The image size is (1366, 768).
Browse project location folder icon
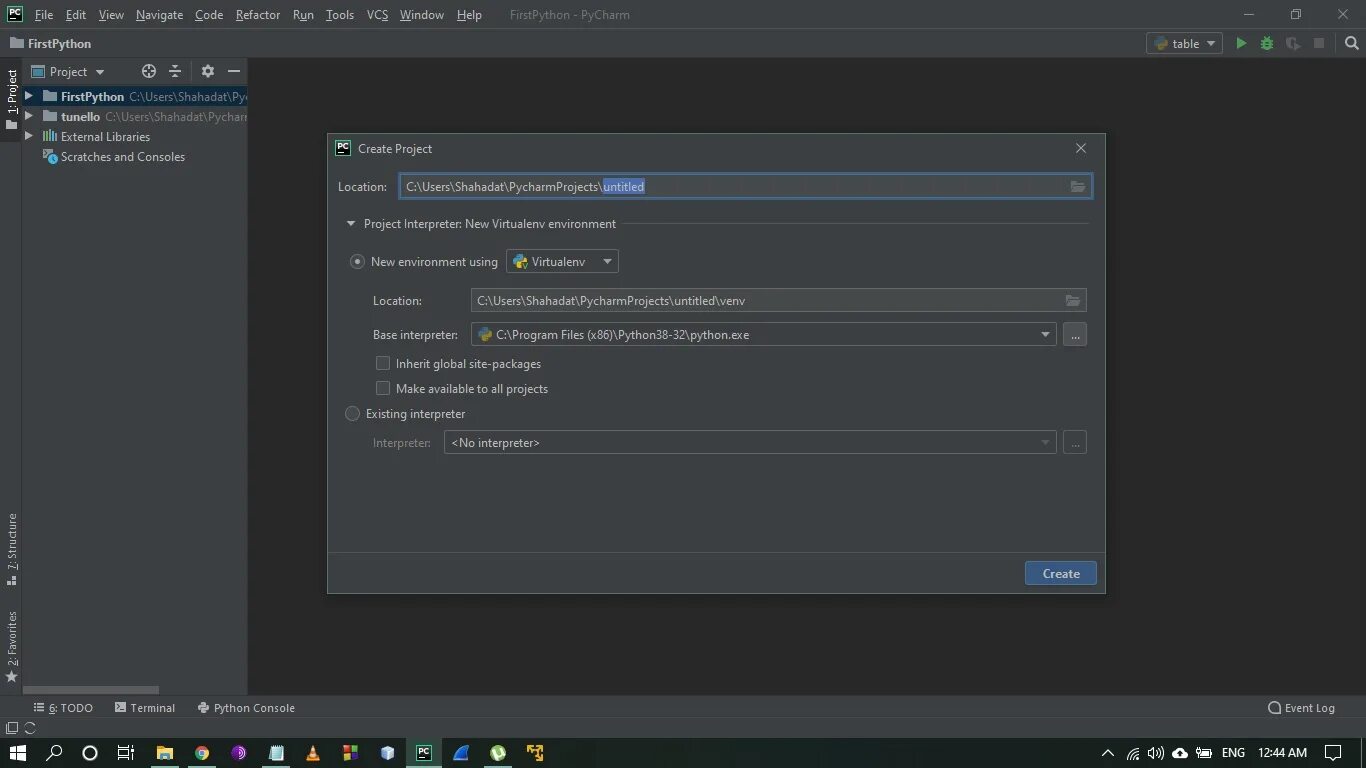tap(1078, 187)
